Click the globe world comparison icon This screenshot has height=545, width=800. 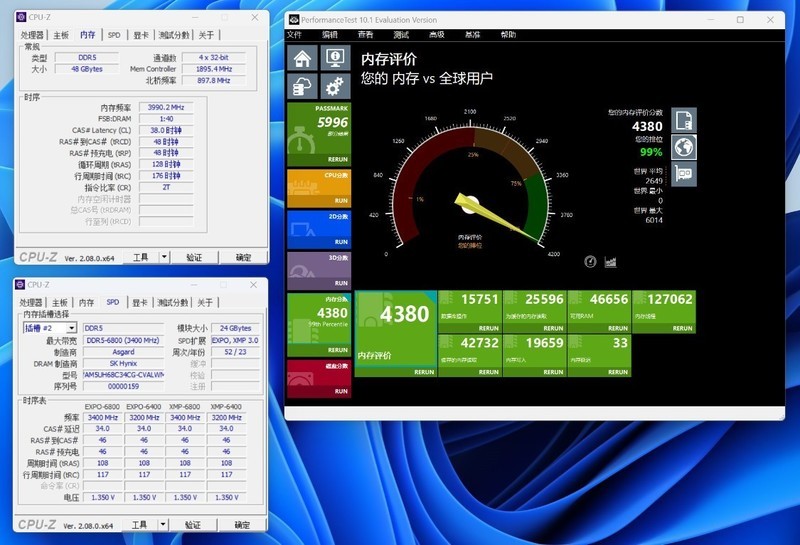684,147
